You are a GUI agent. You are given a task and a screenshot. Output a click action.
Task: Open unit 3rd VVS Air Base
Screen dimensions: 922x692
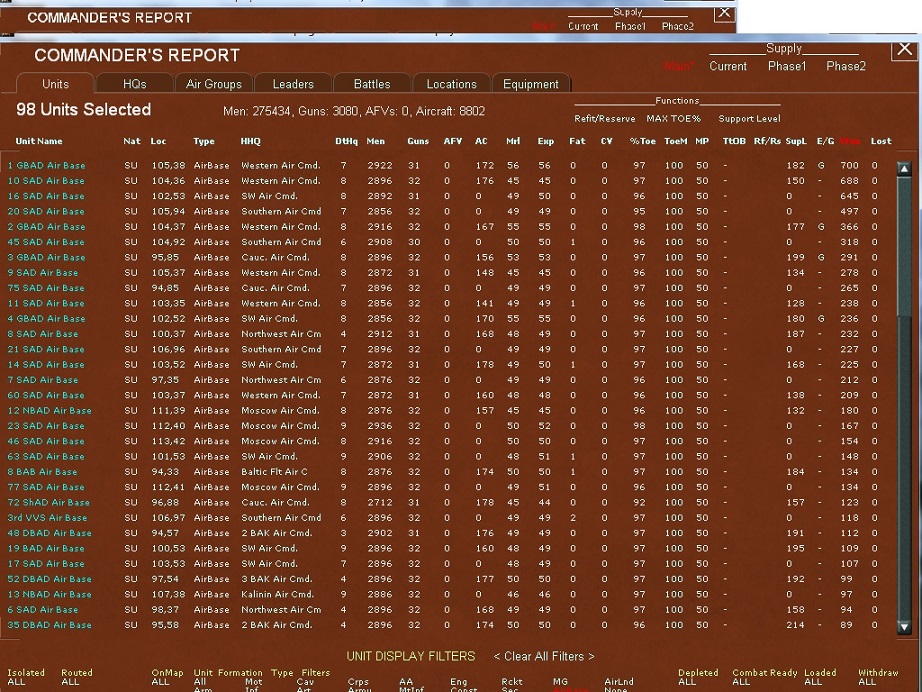tap(47, 517)
